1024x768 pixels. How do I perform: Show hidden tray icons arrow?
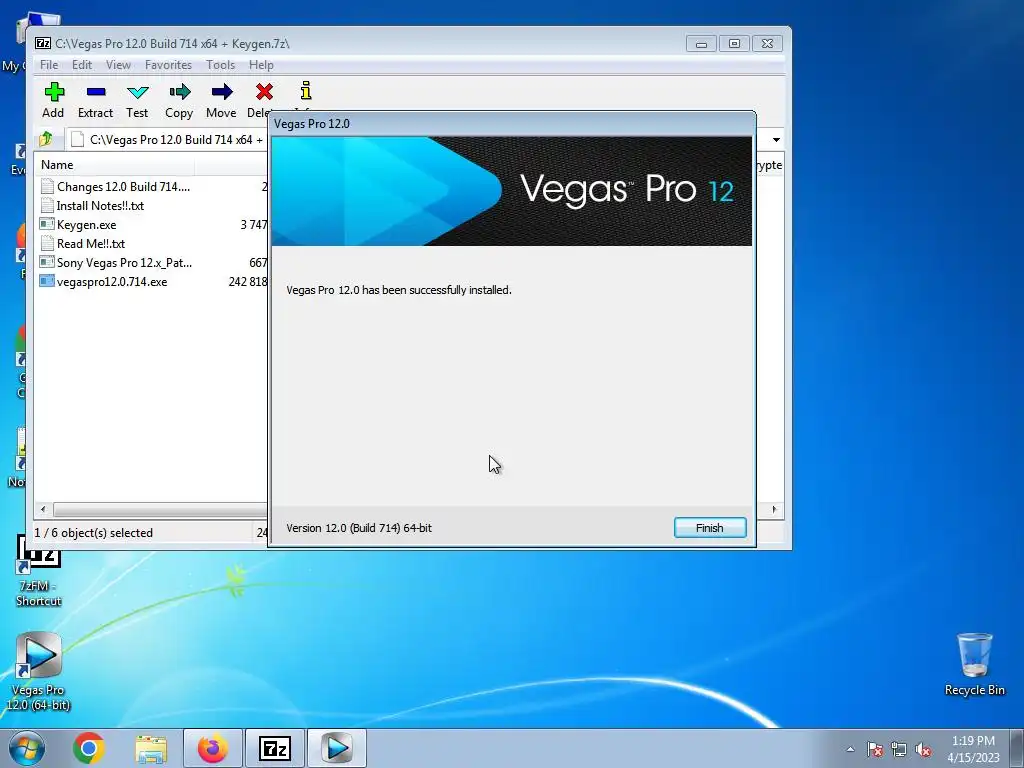(850, 749)
